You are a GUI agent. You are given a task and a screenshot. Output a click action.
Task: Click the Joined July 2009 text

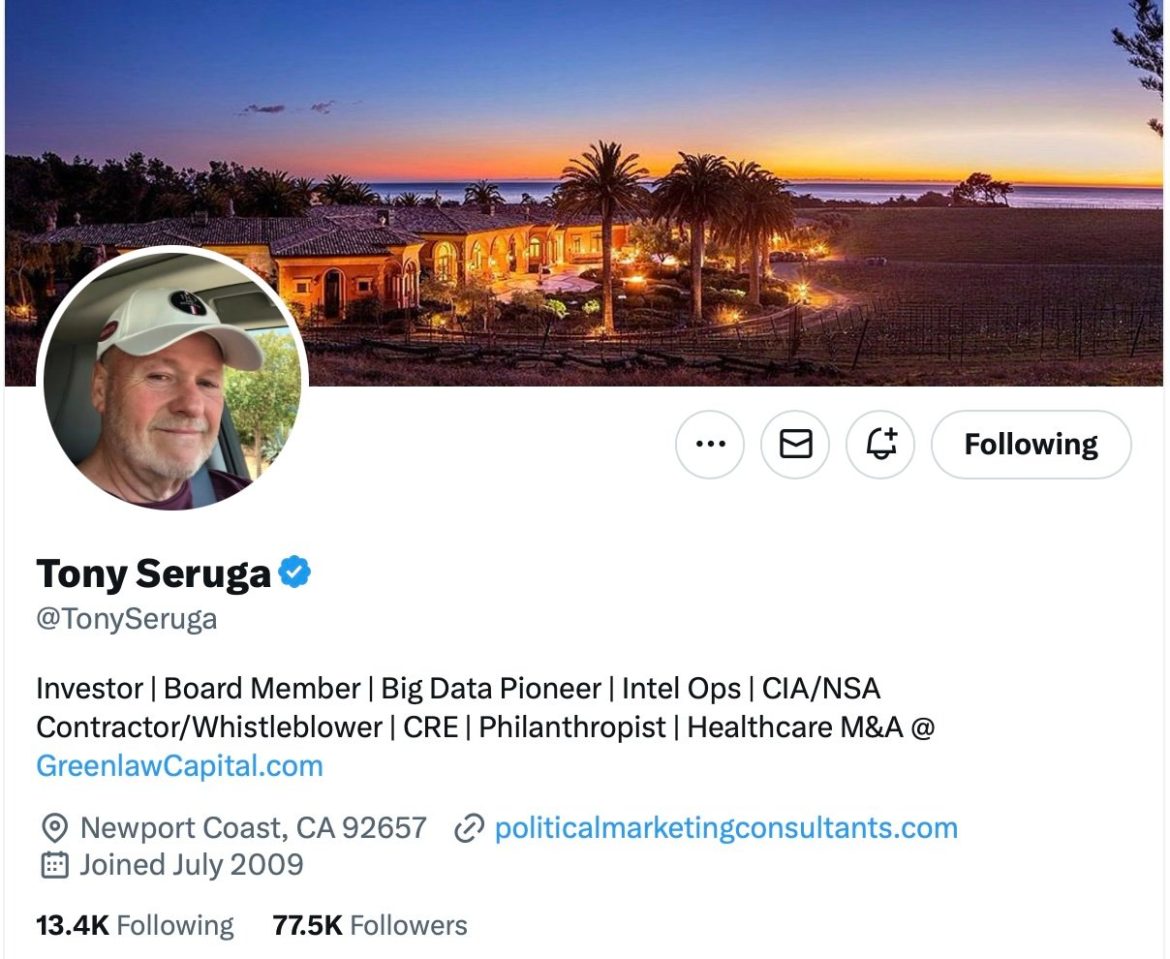point(191,864)
